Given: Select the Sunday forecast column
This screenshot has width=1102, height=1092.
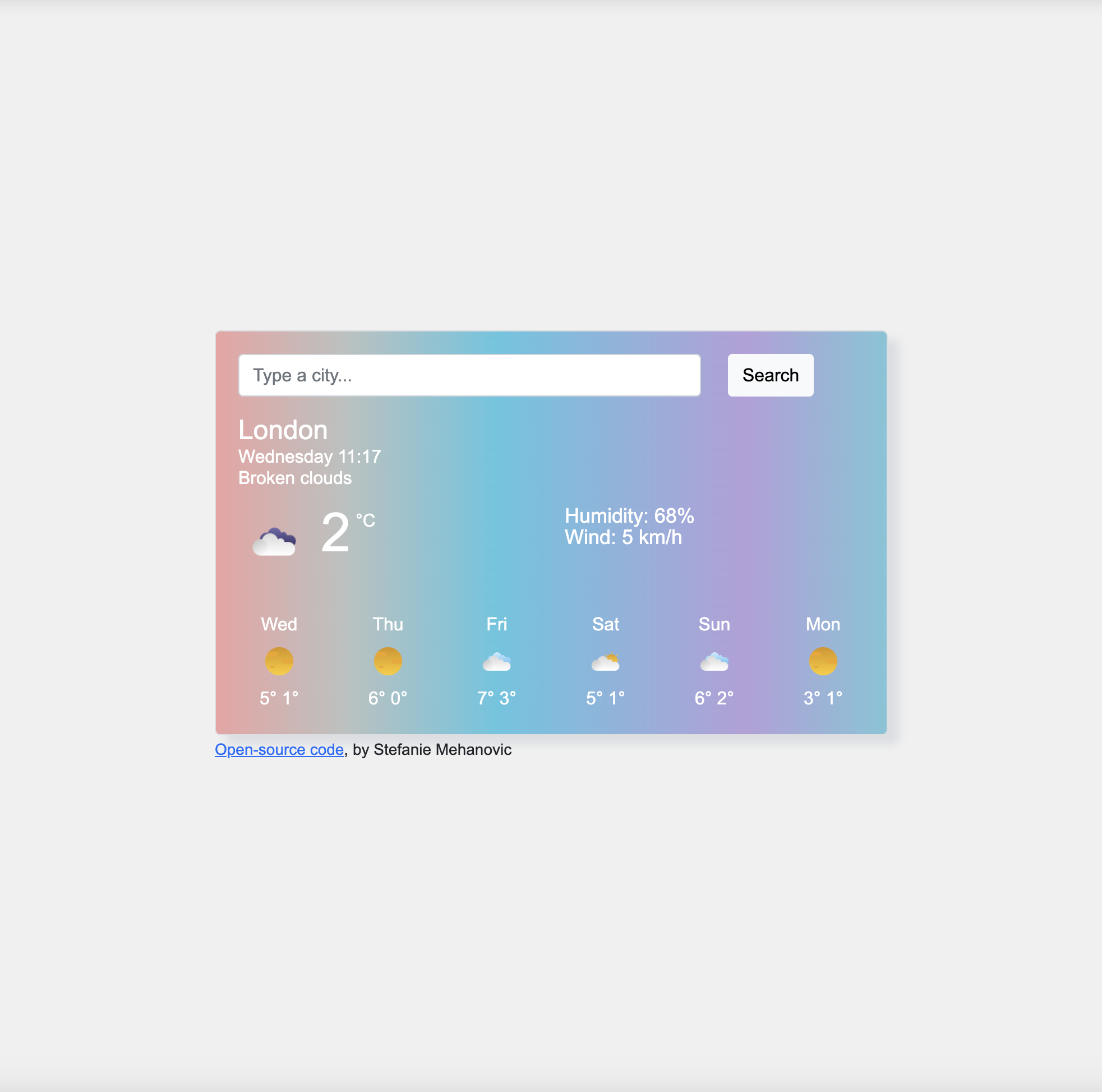Looking at the screenshot, I should click(x=713, y=659).
